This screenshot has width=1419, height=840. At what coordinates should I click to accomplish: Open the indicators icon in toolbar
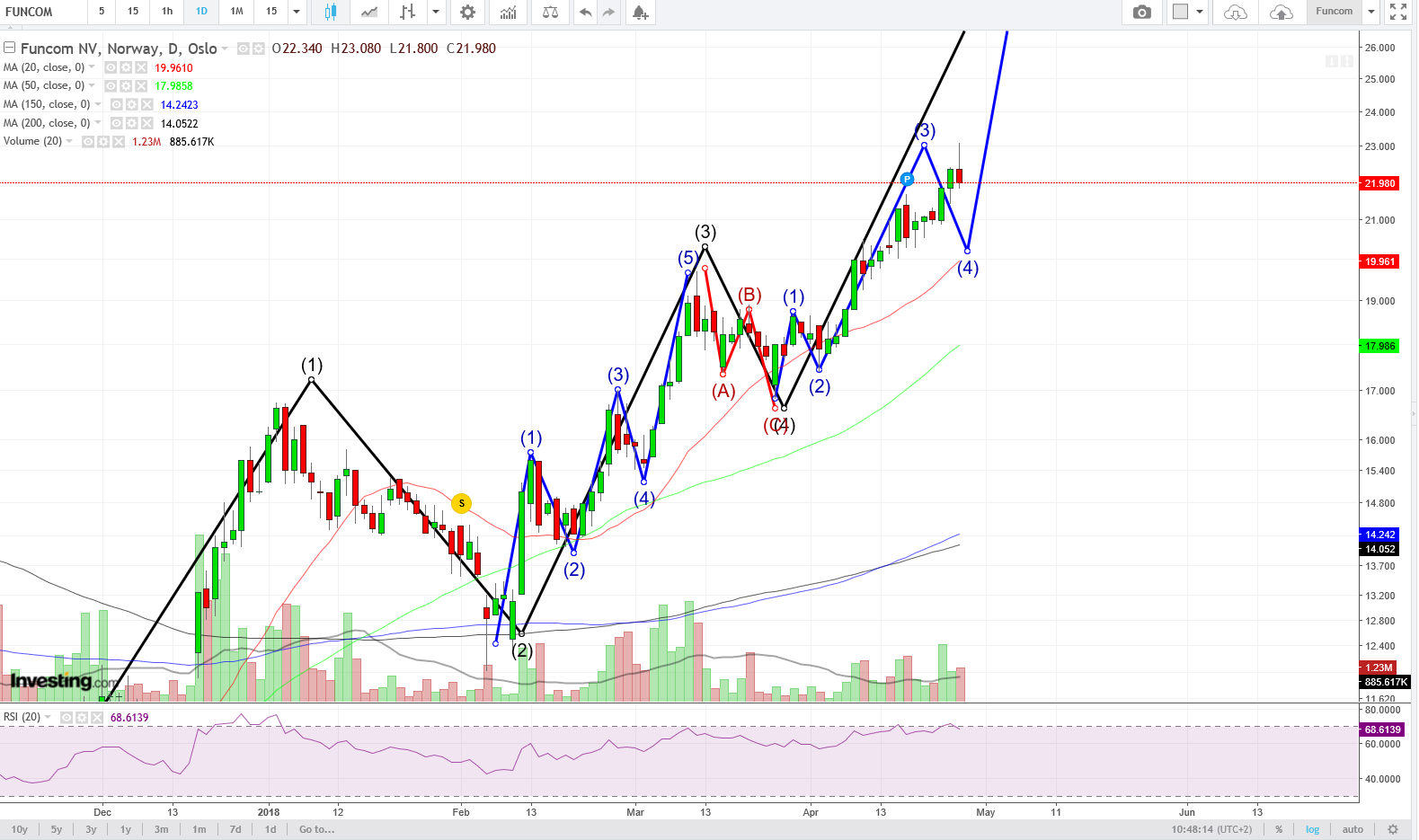(x=509, y=12)
